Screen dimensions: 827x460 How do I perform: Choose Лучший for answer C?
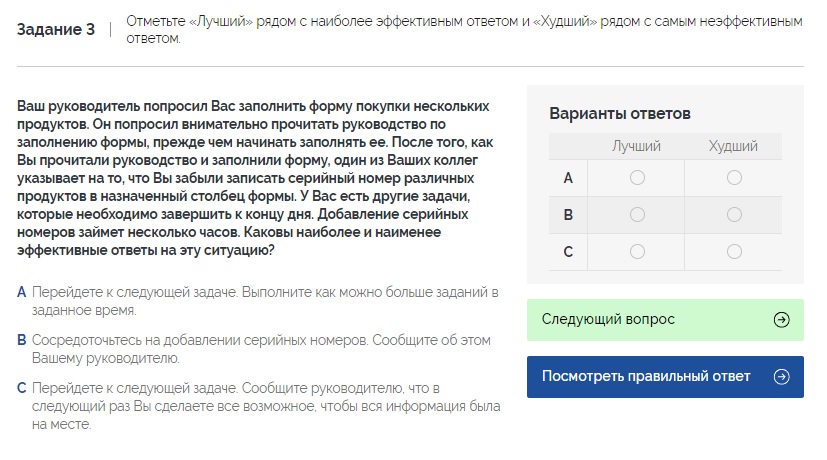637,252
